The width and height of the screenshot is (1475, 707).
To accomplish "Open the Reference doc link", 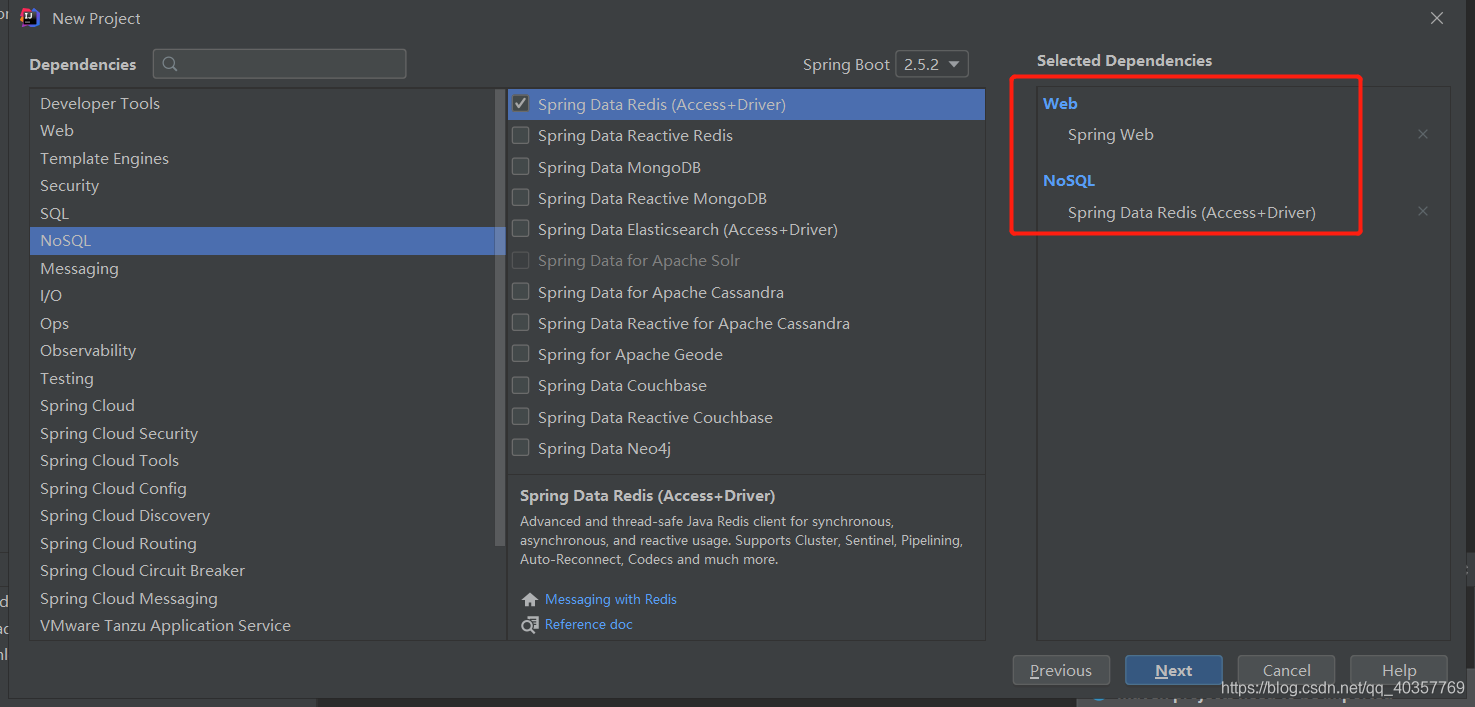I will click(x=589, y=624).
